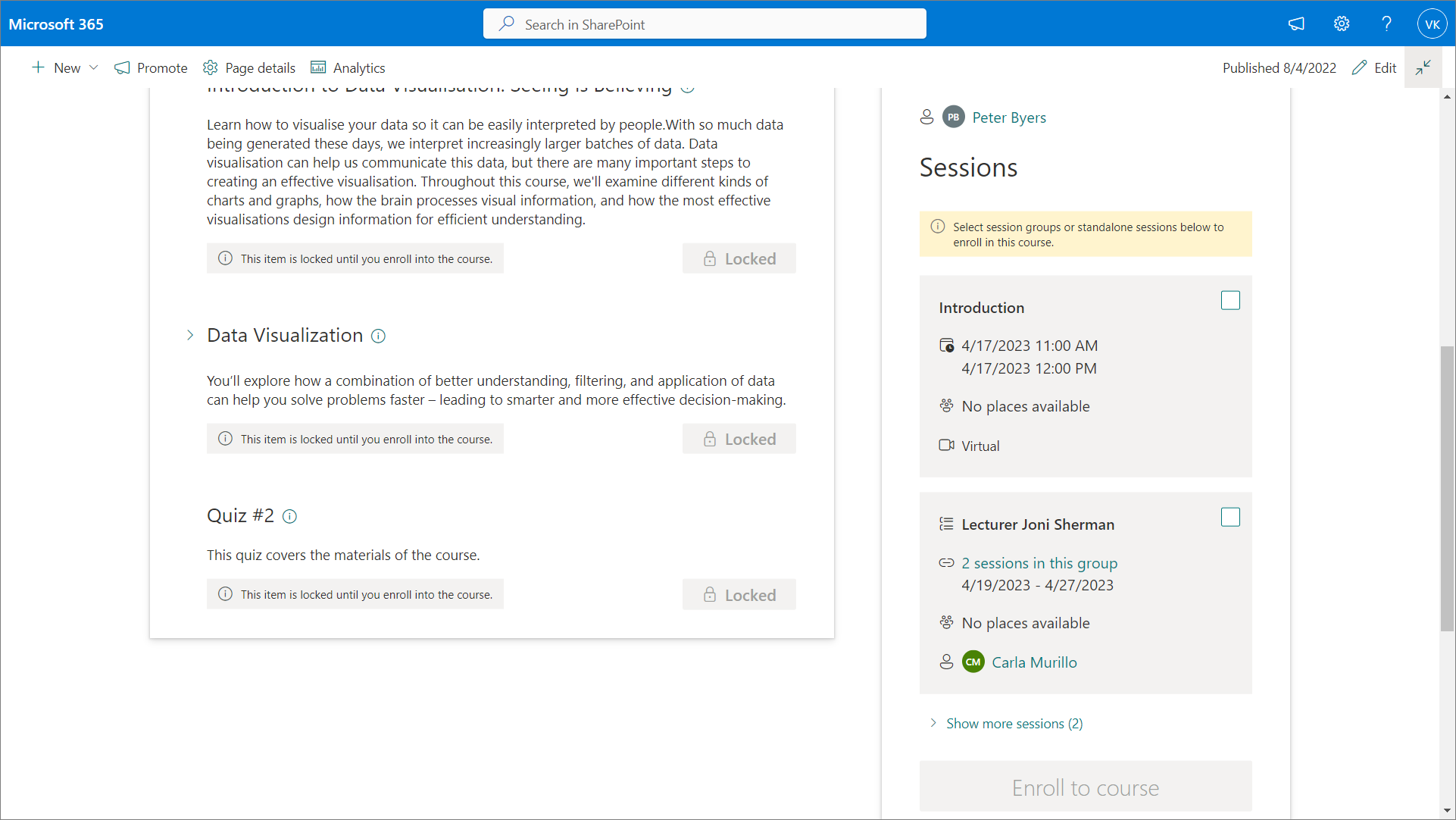This screenshot has height=820, width=1456.
Task: Click info icon next to Data Visualization
Action: pos(378,336)
